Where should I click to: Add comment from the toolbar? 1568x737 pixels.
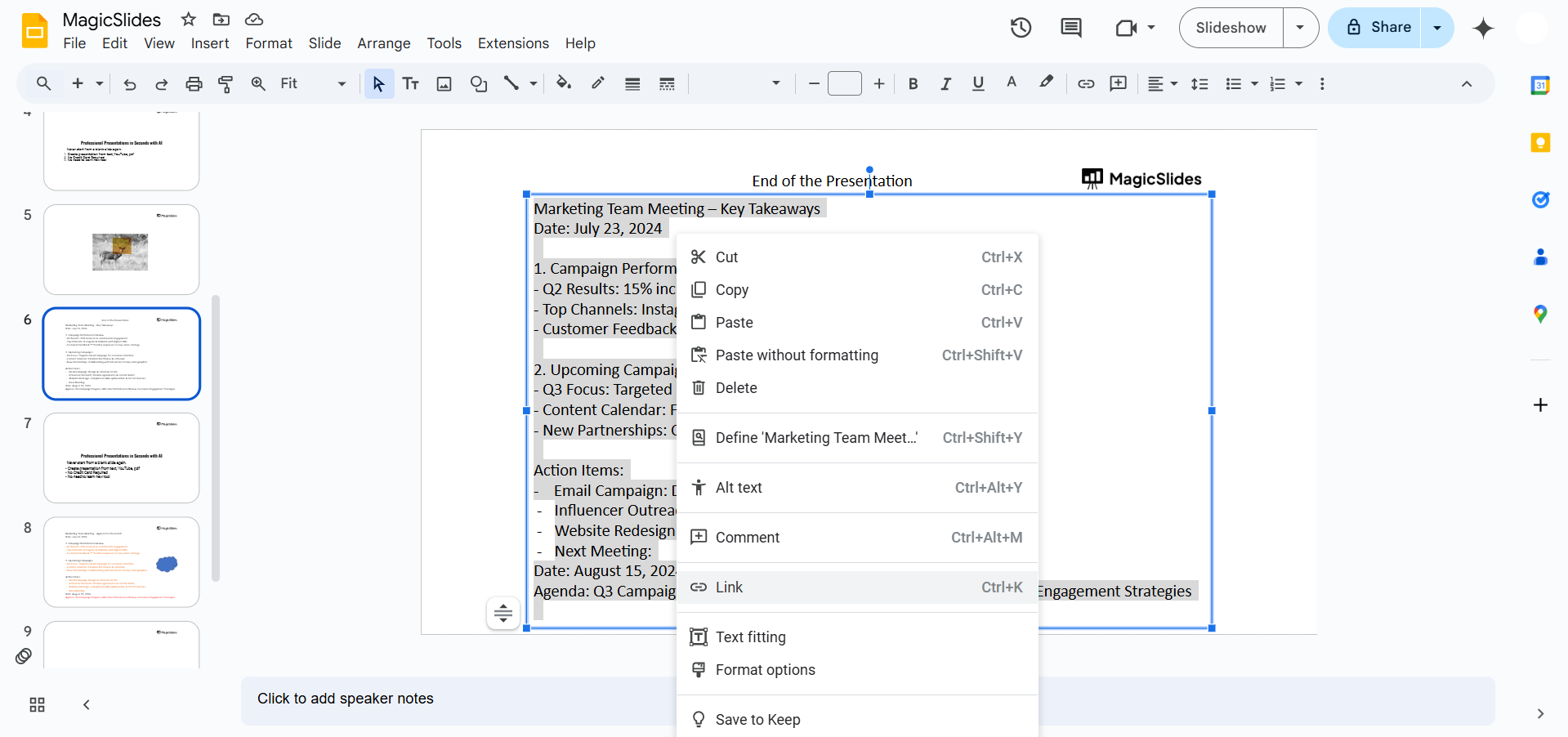1118,83
